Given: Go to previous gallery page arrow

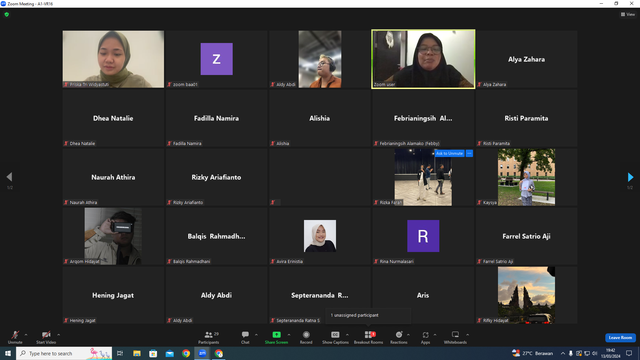Looking at the screenshot, I should (9, 177).
